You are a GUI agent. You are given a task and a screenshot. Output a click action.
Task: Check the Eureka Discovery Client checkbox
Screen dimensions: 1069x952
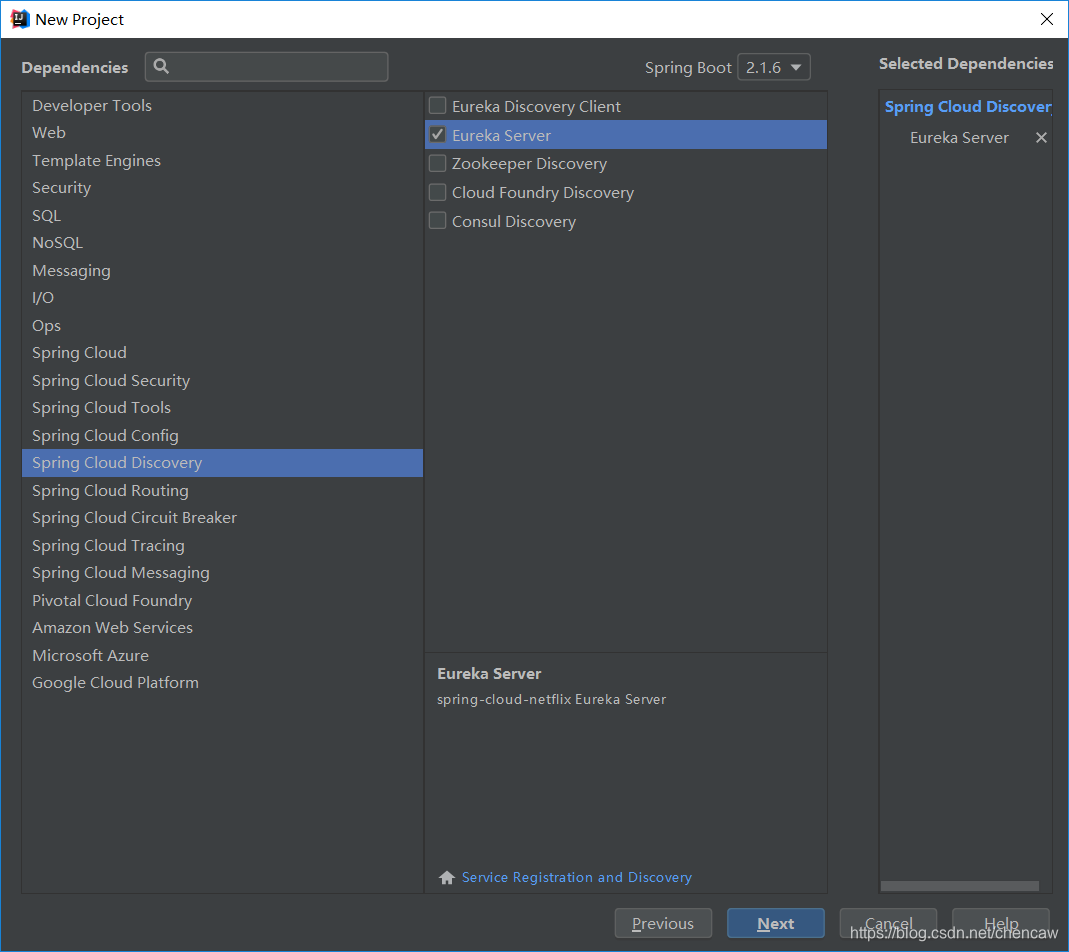coord(438,106)
